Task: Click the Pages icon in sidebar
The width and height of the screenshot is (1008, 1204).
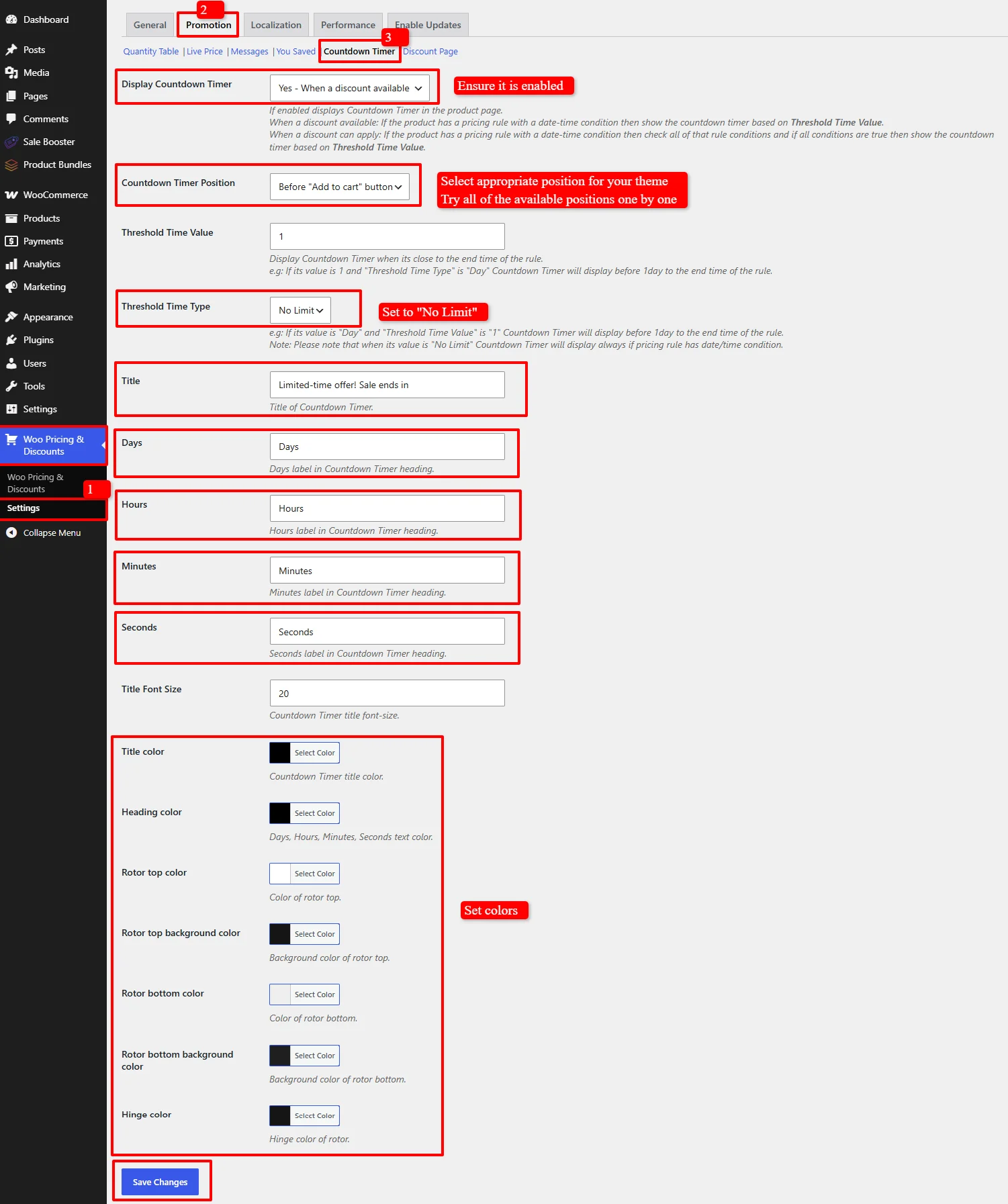Action: (11, 96)
